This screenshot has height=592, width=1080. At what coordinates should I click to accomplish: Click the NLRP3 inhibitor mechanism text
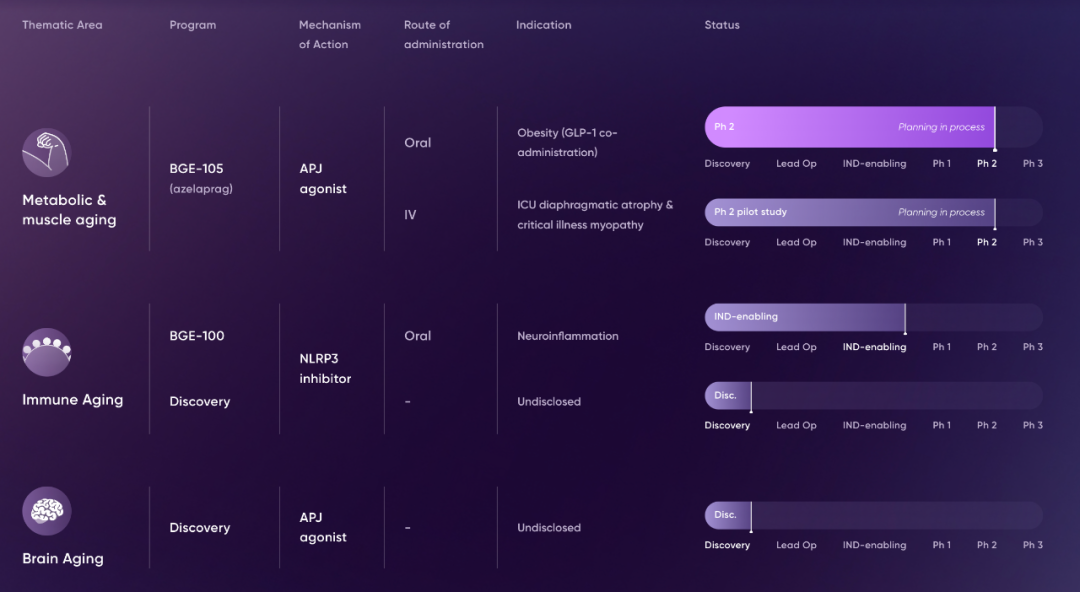[x=325, y=368]
